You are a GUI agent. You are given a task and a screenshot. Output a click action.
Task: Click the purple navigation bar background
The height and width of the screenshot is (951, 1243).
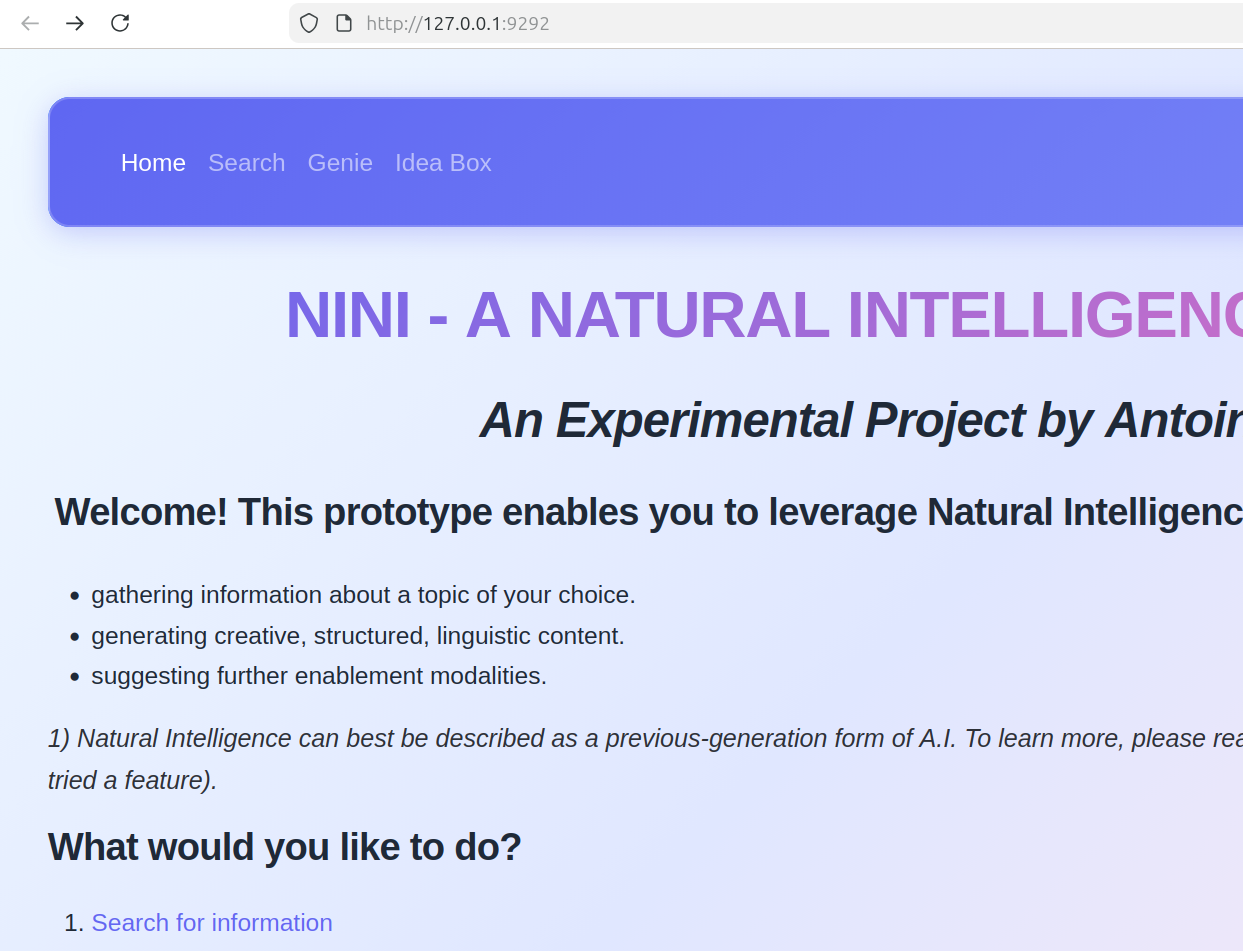click(800, 120)
